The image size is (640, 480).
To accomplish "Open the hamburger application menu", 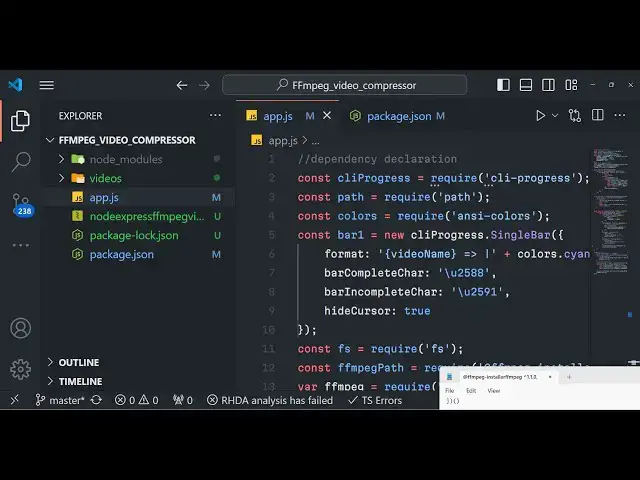I will click(47, 85).
